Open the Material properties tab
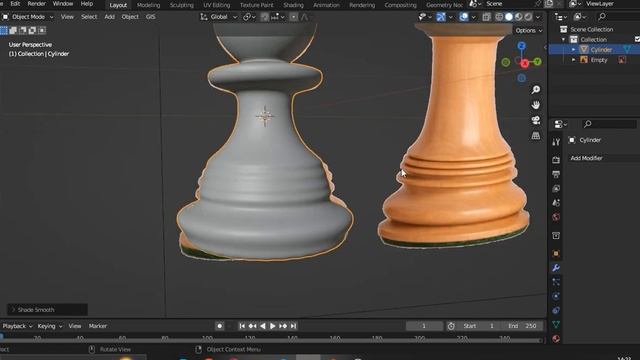The height and width of the screenshot is (360, 640). point(556,338)
